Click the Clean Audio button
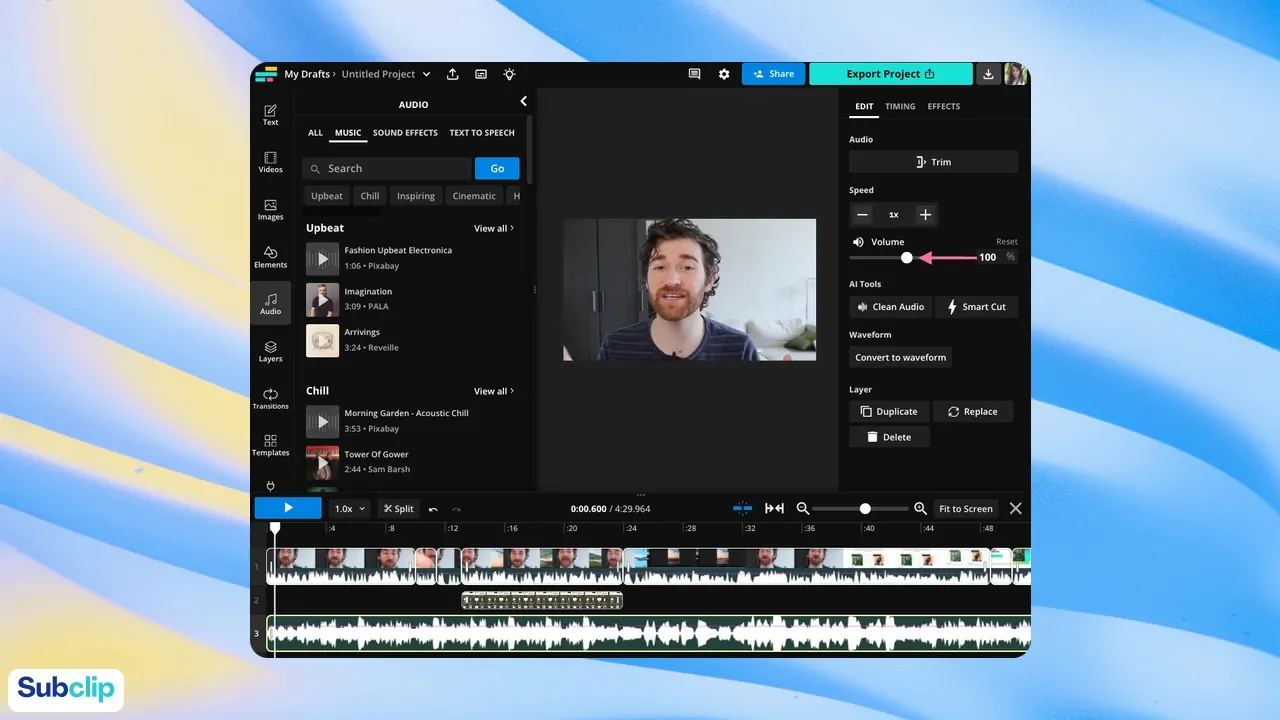The image size is (1280, 720). coord(890,307)
